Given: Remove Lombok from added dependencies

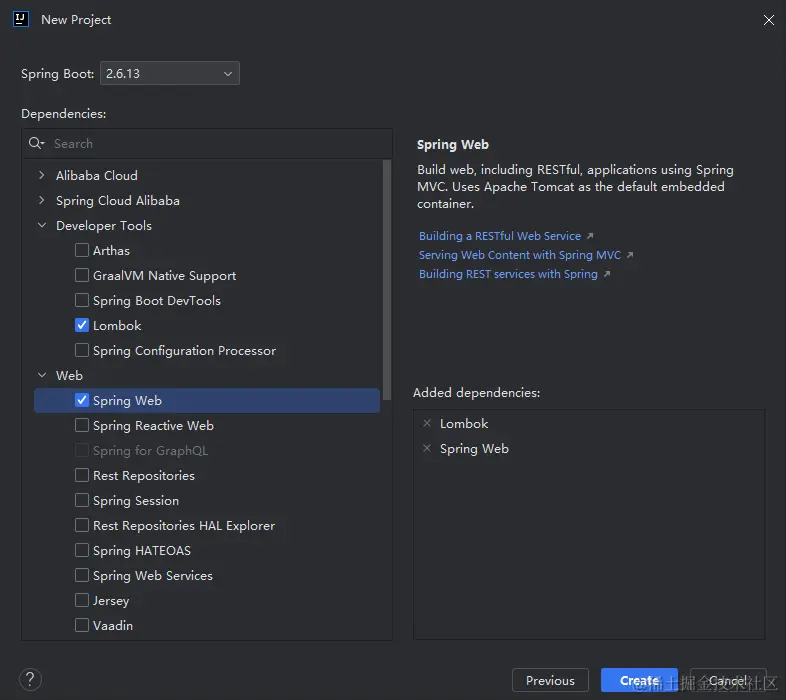Looking at the screenshot, I should click(x=427, y=423).
